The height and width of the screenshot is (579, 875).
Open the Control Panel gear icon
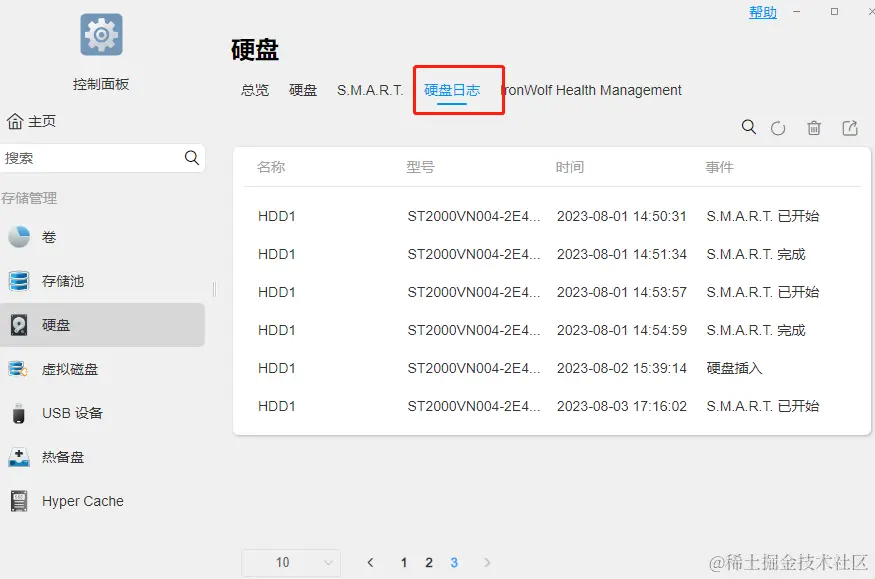click(x=101, y=35)
